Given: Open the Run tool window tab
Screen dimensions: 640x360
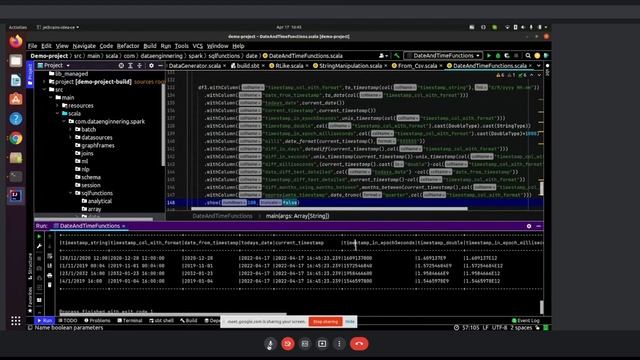Looking at the screenshot, I should (x=44, y=321).
